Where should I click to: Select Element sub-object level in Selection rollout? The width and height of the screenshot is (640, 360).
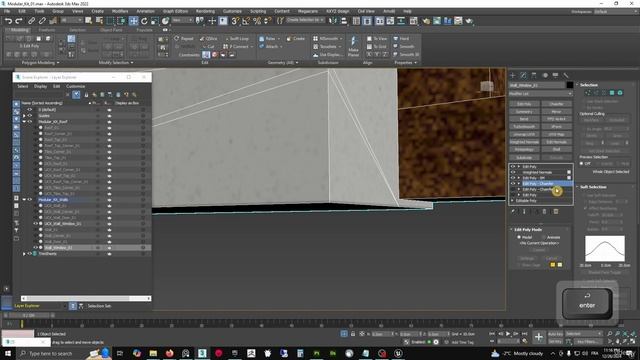620,93
